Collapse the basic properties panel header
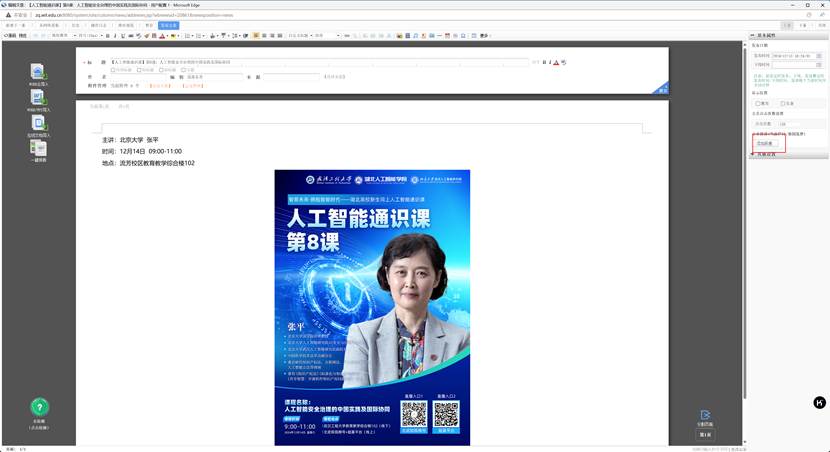Image resolution: width=830 pixels, height=452 pixels. pos(788,35)
